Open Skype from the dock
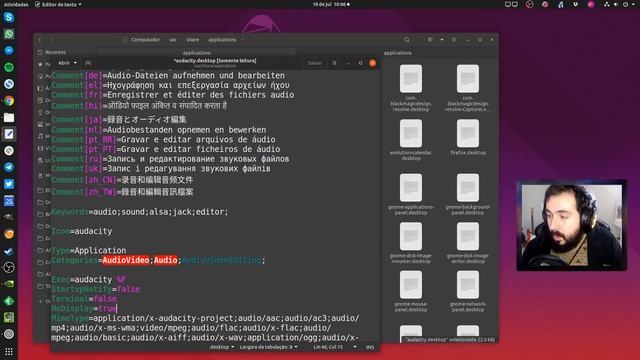Viewport: 640px width, 360px height. pos(9,17)
